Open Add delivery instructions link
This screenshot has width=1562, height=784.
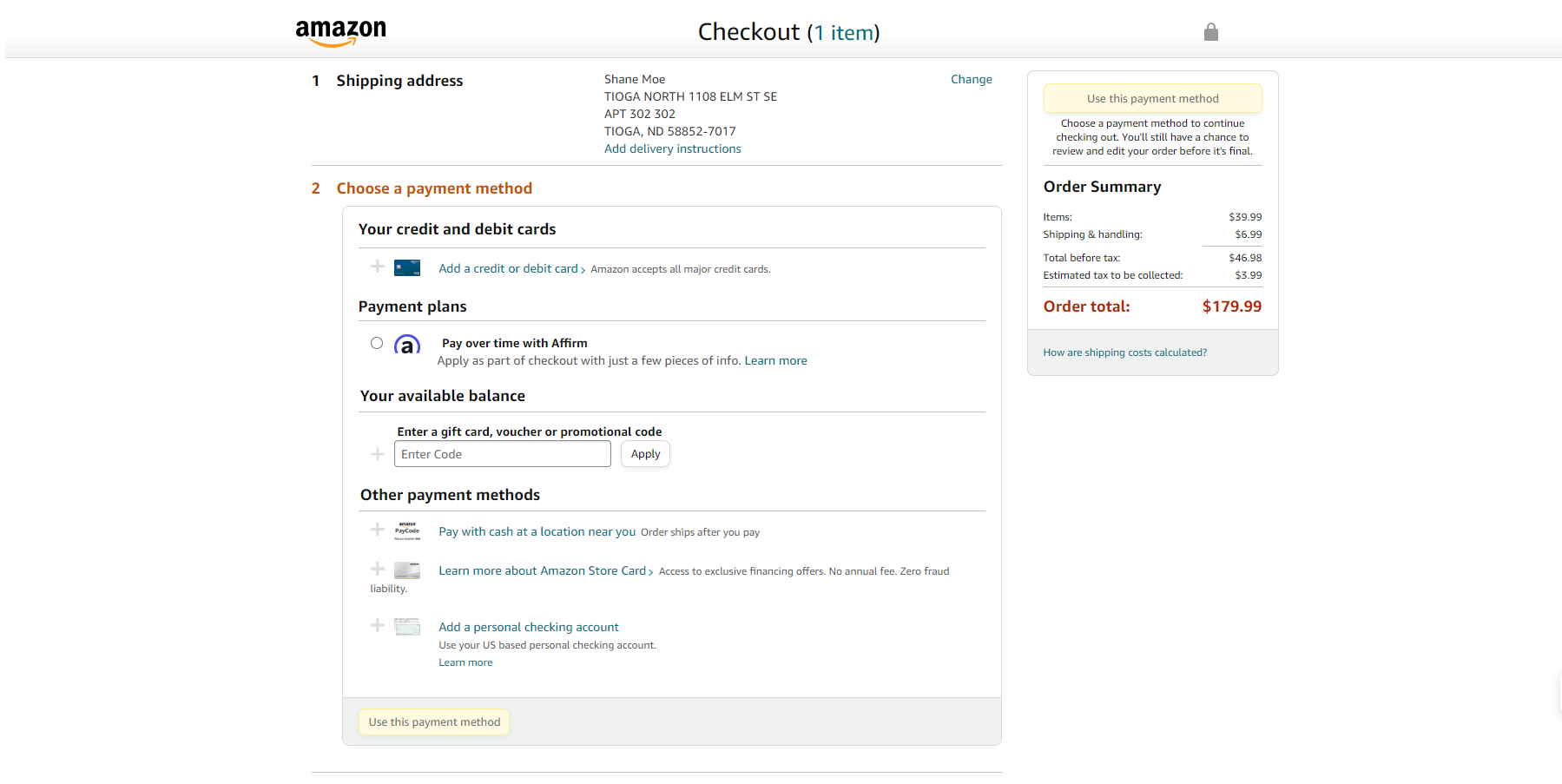(673, 148)
